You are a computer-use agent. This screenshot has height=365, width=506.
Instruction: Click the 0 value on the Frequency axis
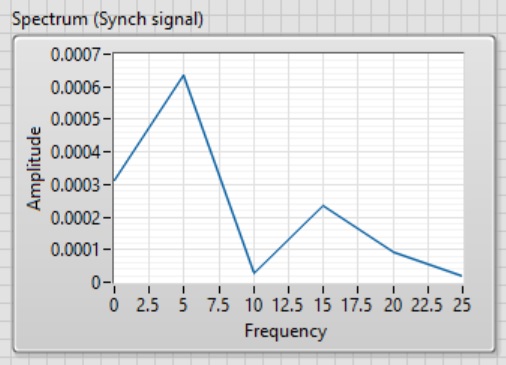coord(114,305)
